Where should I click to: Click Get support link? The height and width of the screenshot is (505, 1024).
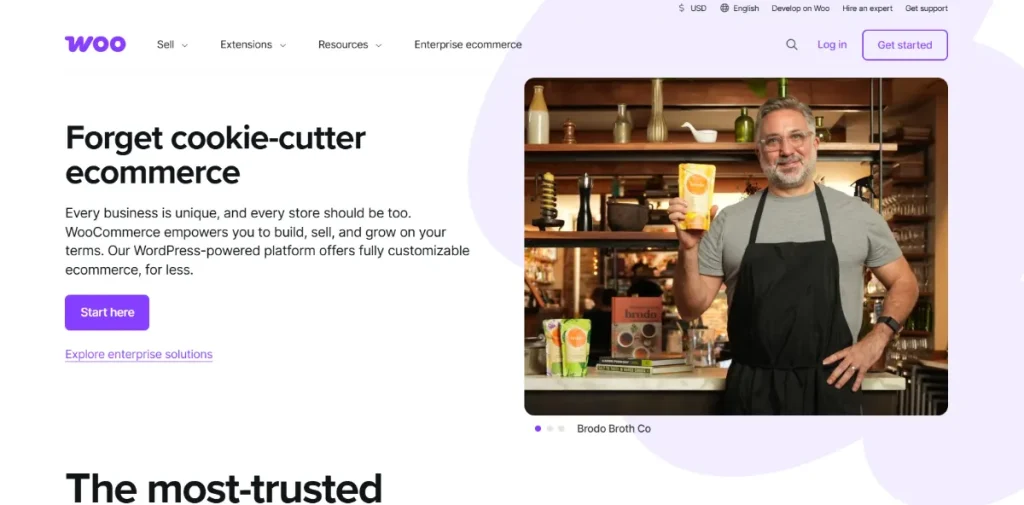(926, 8)
